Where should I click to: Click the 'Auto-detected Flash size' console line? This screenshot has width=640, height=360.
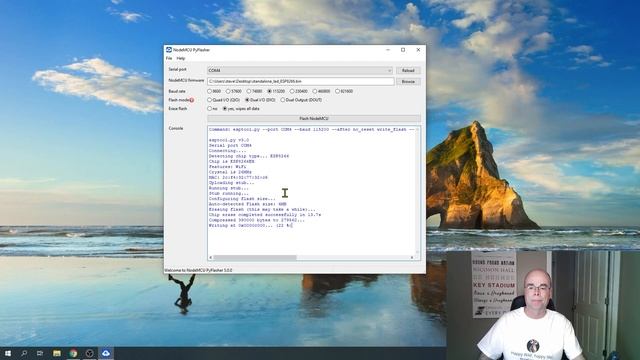pos(248,204)
